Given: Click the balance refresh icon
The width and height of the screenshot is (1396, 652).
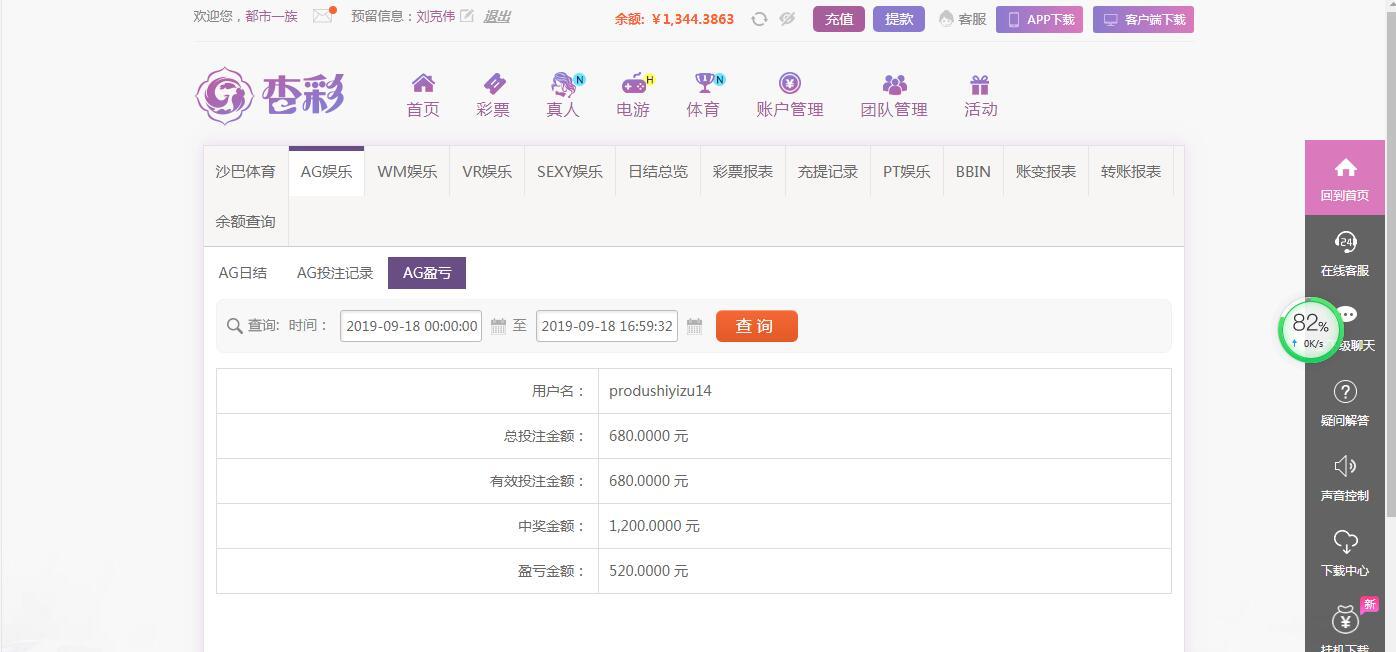Looking at the screenshot, I should click(760, 18).
